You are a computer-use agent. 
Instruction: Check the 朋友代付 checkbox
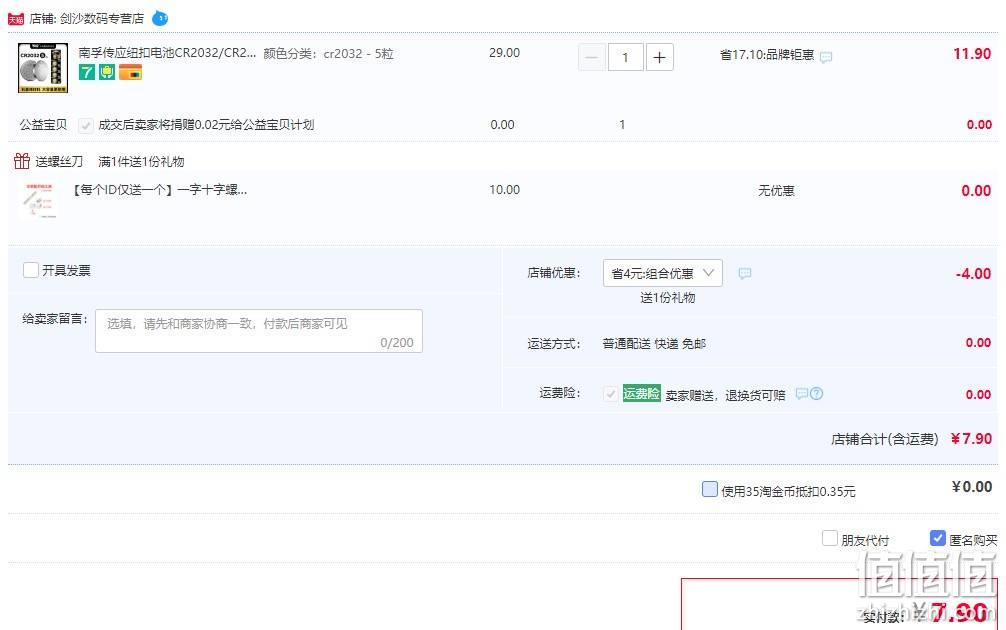click(x=830, y=538)
